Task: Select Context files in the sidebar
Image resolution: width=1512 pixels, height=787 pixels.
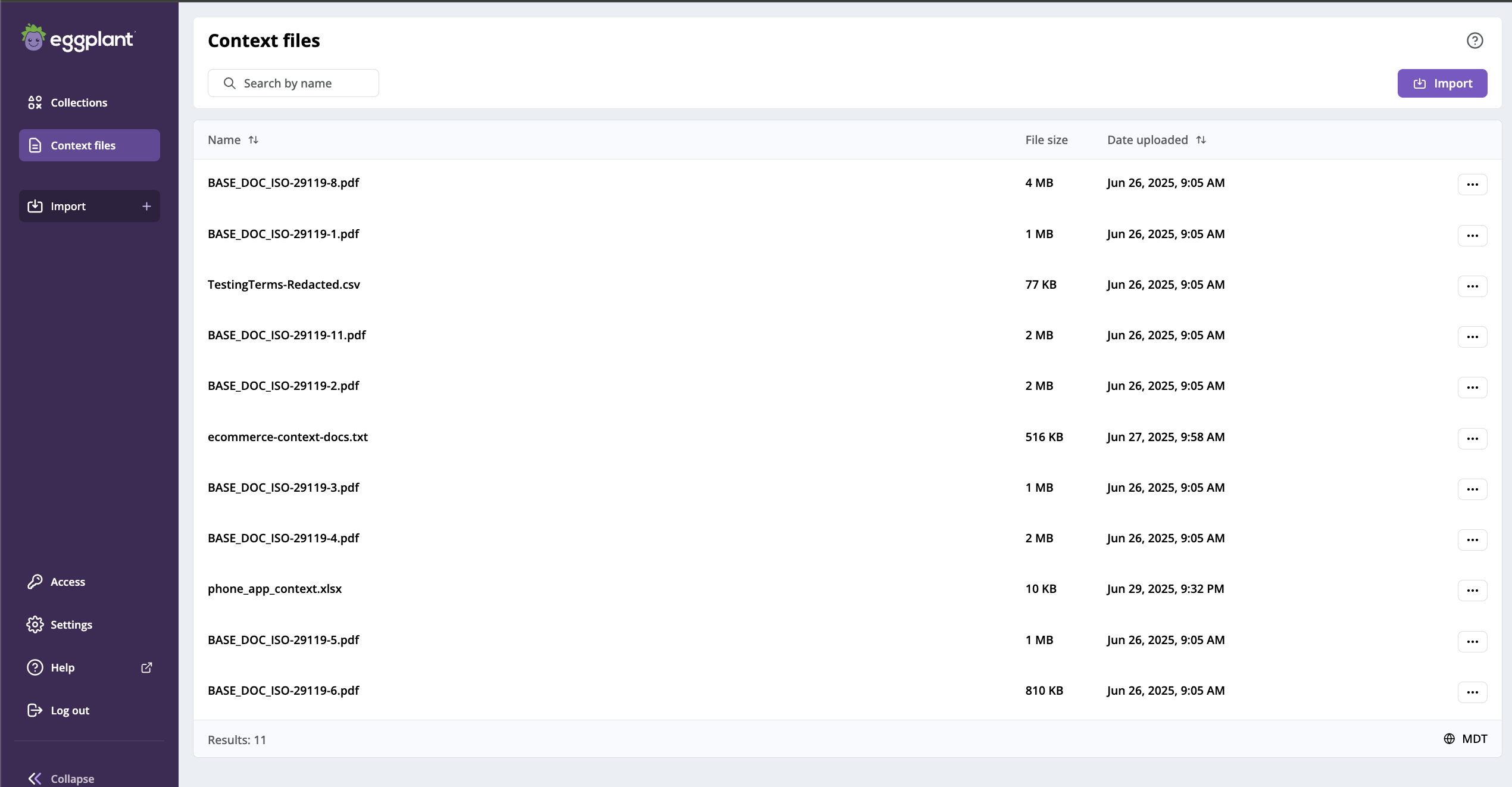Action: (89, 145)
